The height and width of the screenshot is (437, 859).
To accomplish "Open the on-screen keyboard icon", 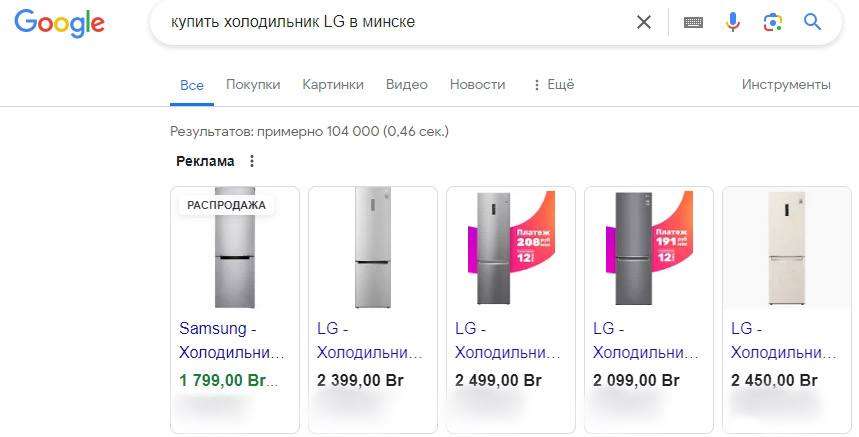I will pos(693,22).
